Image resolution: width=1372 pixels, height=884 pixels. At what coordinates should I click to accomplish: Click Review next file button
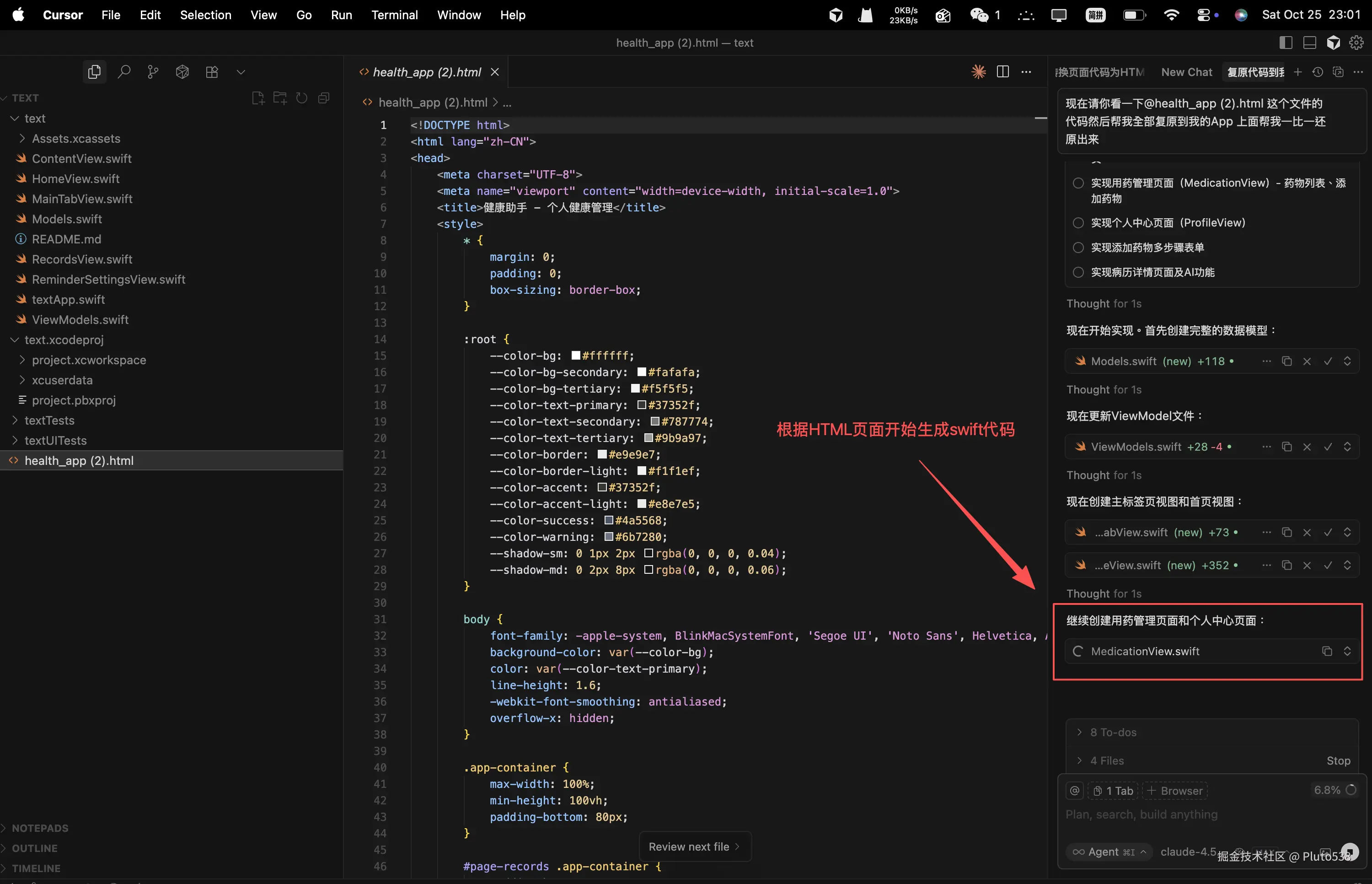click(x=694, y=846)
